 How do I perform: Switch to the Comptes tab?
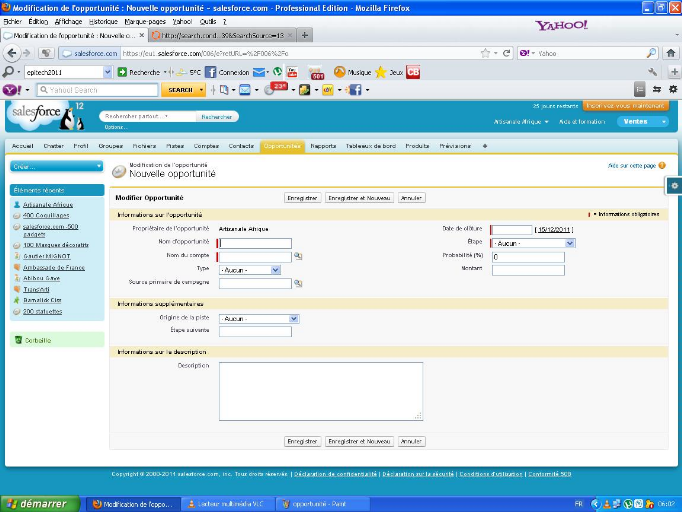pyautogui.click(x=206, y=146)
